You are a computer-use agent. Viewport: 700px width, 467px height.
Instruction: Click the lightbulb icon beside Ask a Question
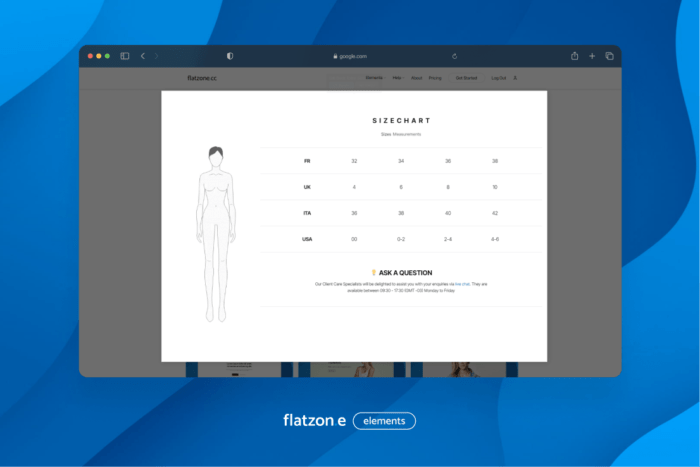pos(374,272)
